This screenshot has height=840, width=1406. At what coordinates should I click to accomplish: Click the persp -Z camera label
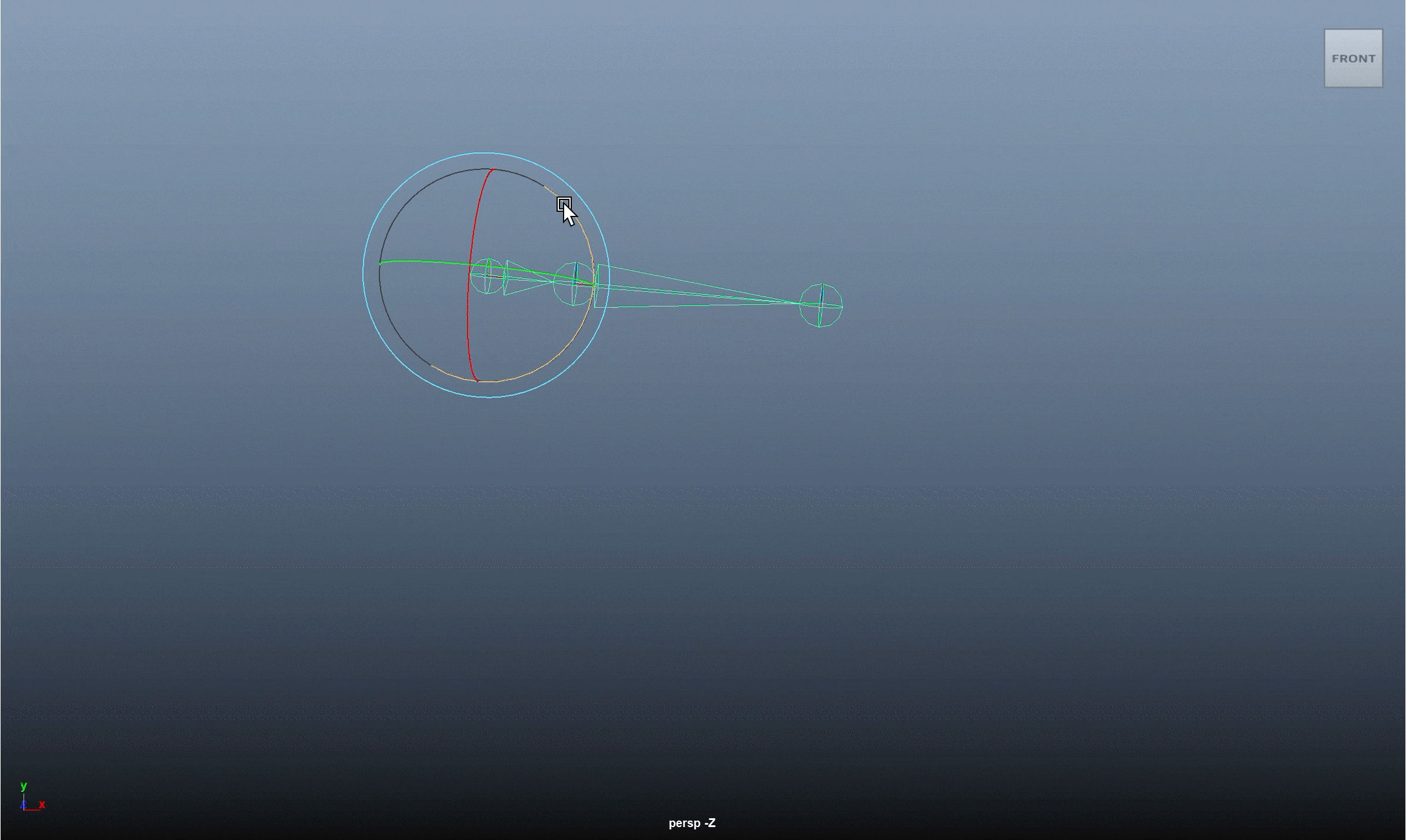(x=693, y=824)
